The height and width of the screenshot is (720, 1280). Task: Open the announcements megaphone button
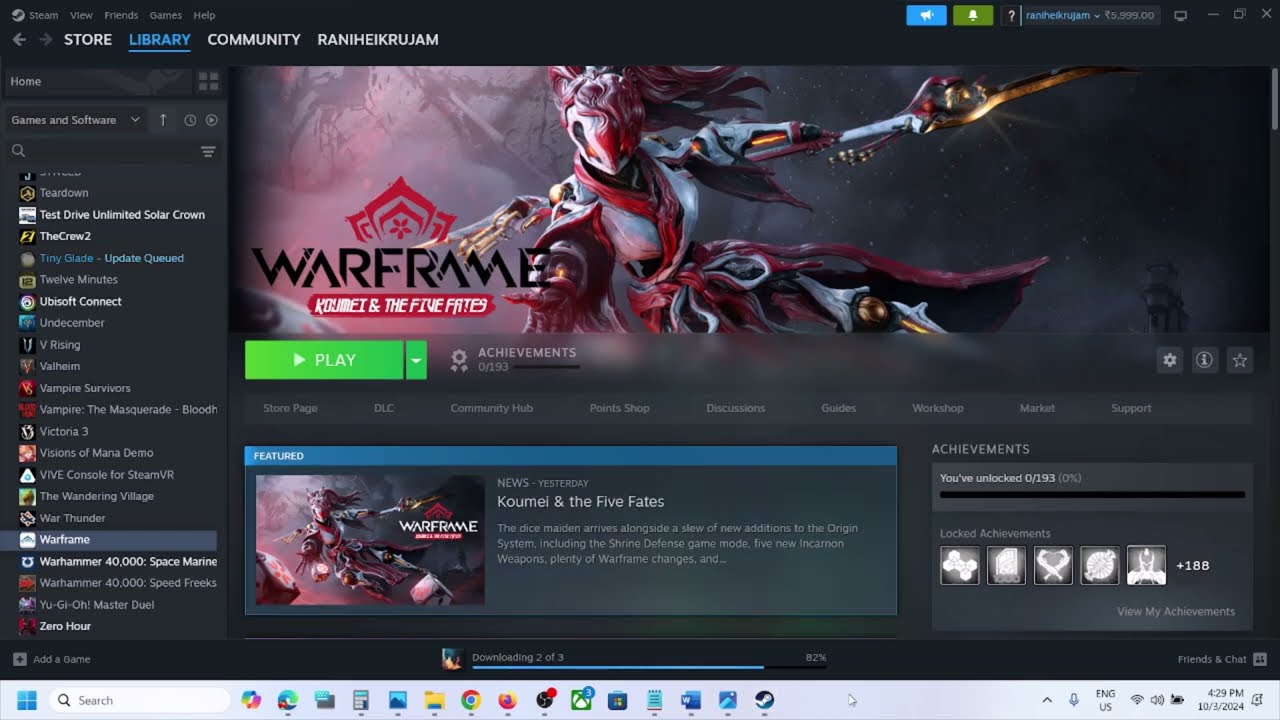click(x=926, y=15)
